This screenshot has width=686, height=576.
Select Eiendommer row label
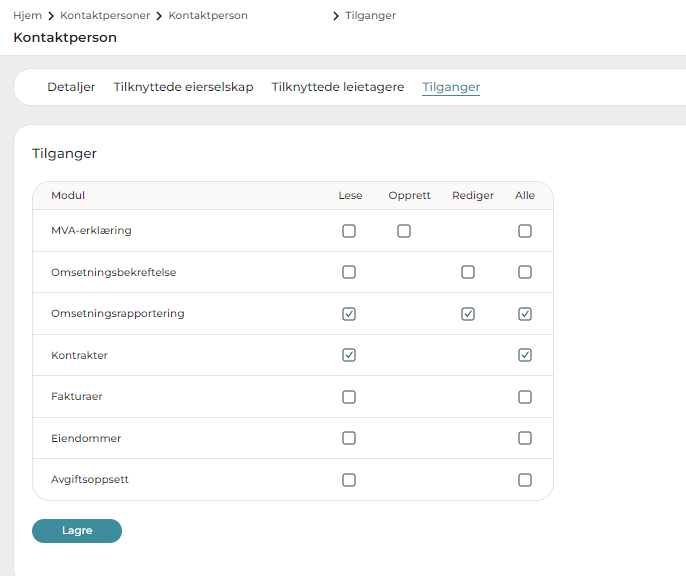[x=86, y=438]
